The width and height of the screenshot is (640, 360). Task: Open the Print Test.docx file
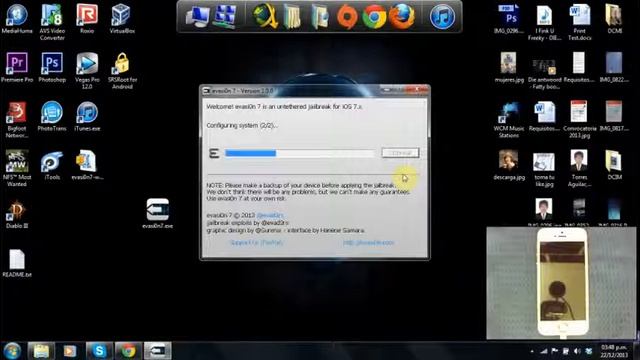click(579, 22)
